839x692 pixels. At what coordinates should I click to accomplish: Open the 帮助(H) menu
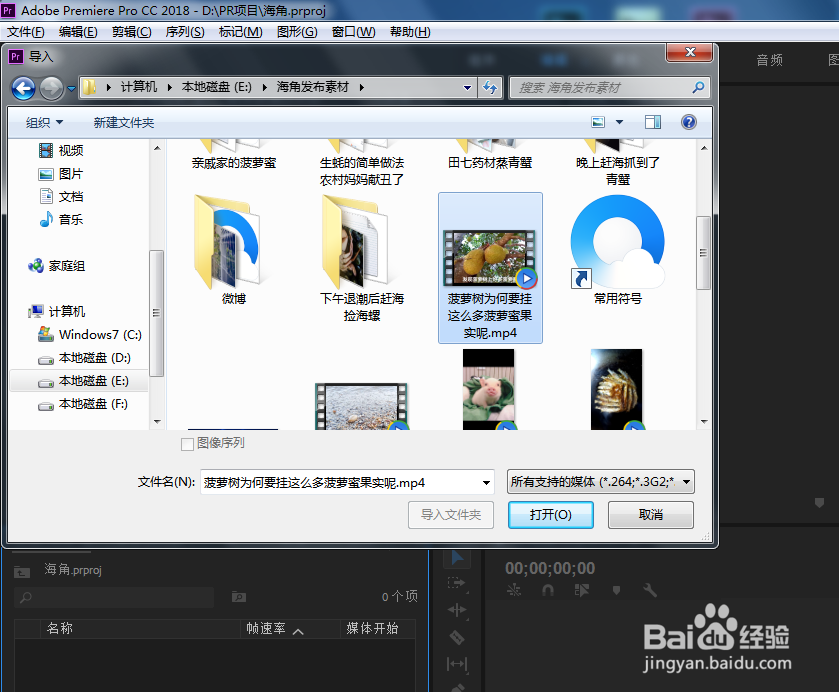pos(410,32)
